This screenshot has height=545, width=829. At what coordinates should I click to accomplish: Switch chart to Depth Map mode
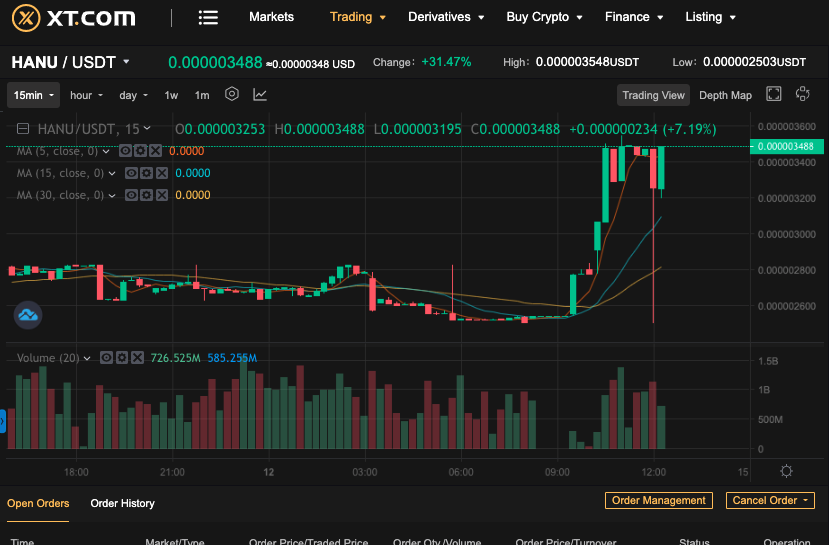[x=725, y=95]
